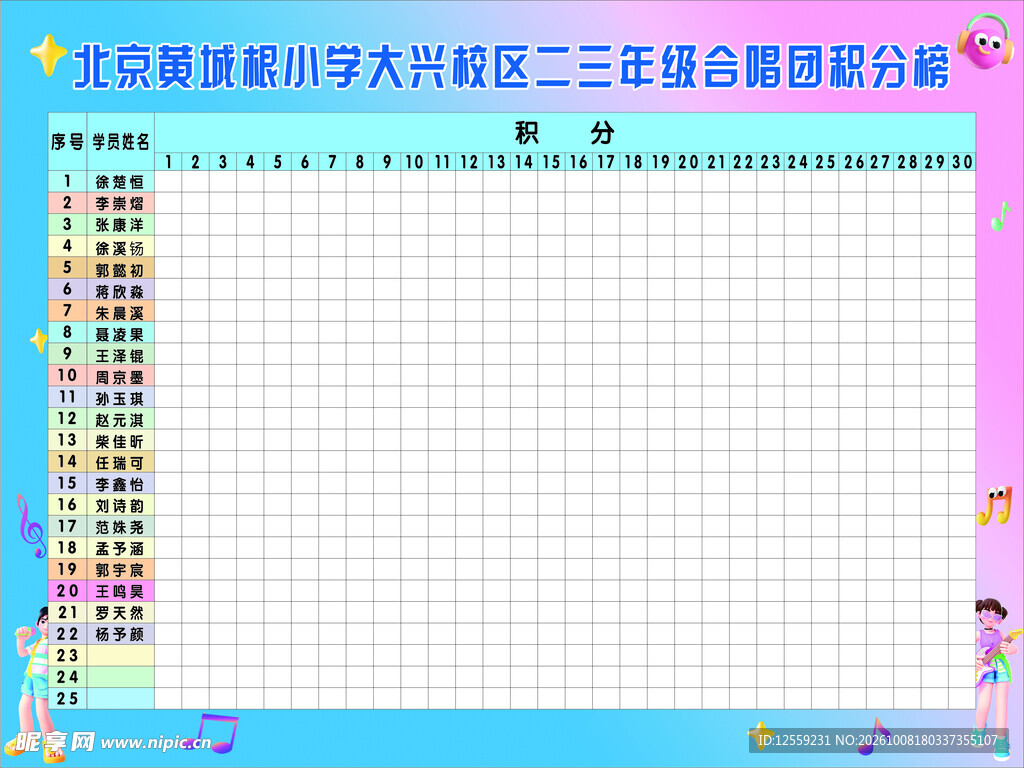The height and width of the screenshot is (768, 1024).
Task: Select the name 柴佳昕
Action: click(120, 441)
